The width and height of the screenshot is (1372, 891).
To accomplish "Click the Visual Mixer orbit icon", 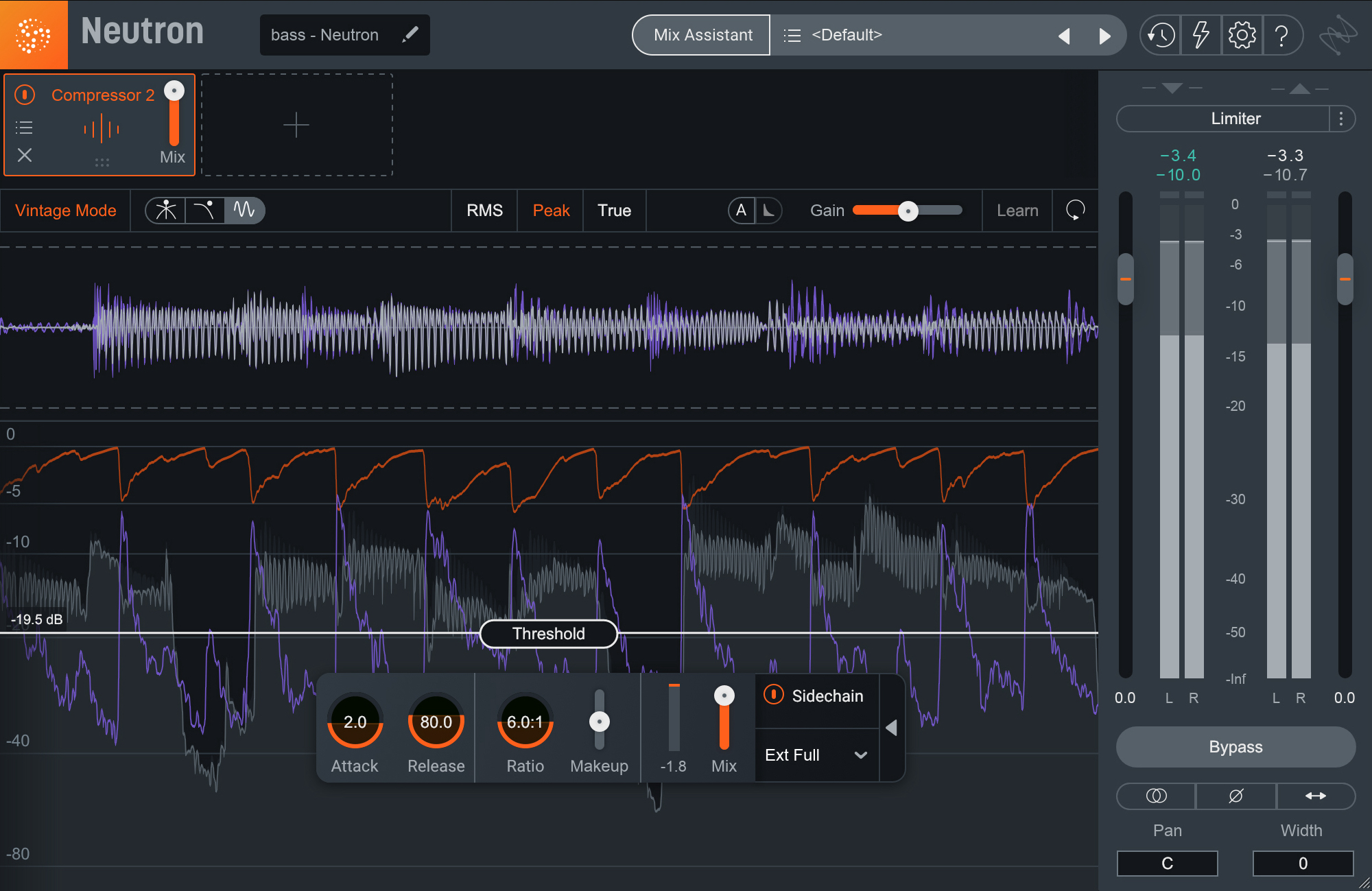I will point(1337,35).
